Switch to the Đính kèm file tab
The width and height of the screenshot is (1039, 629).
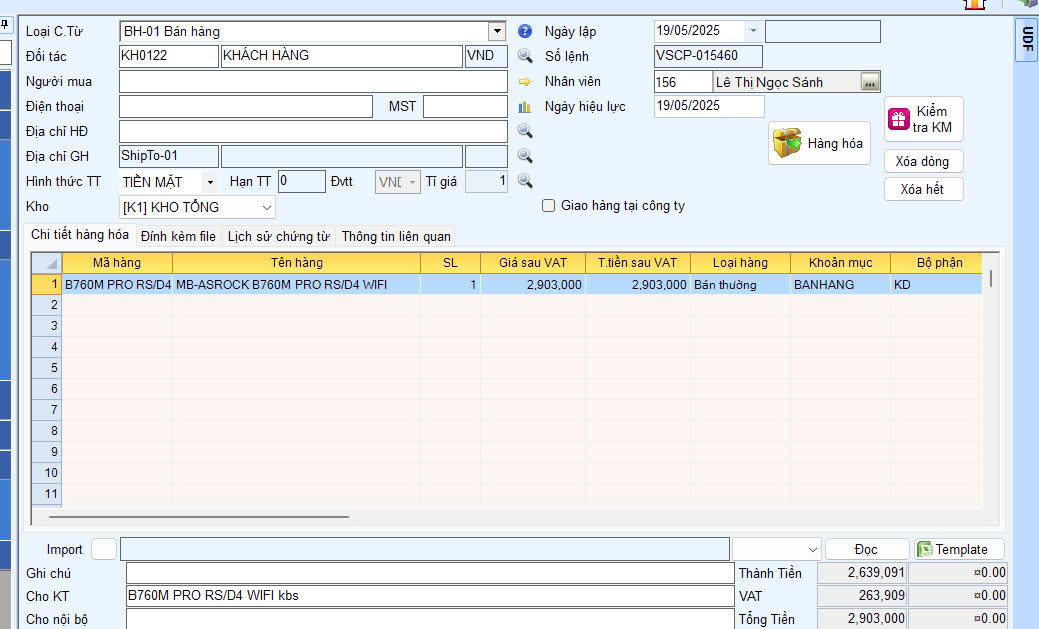tap(178, 237)
